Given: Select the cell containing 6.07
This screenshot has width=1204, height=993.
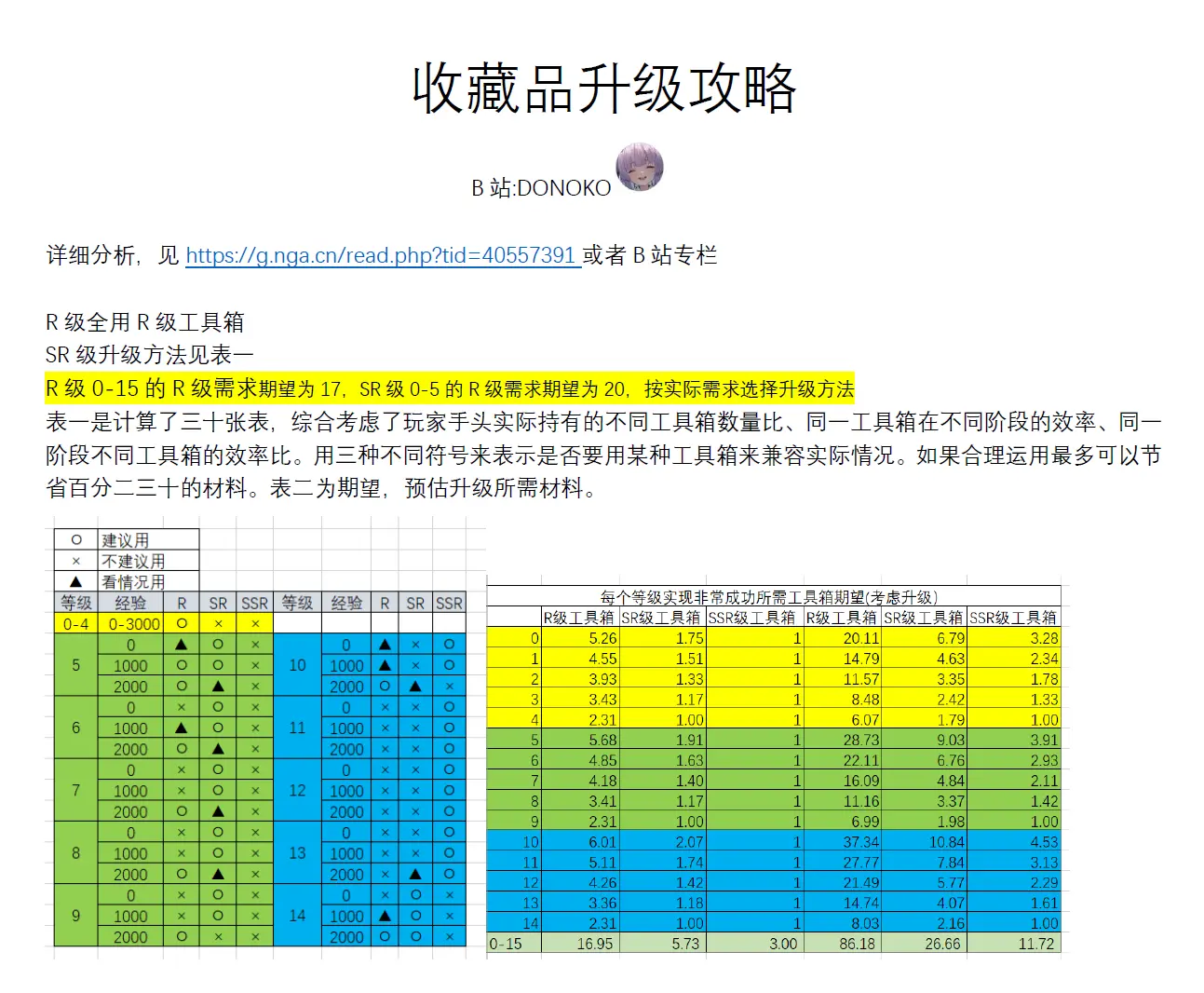Looking at the screenshot, I should coord(842,720).
